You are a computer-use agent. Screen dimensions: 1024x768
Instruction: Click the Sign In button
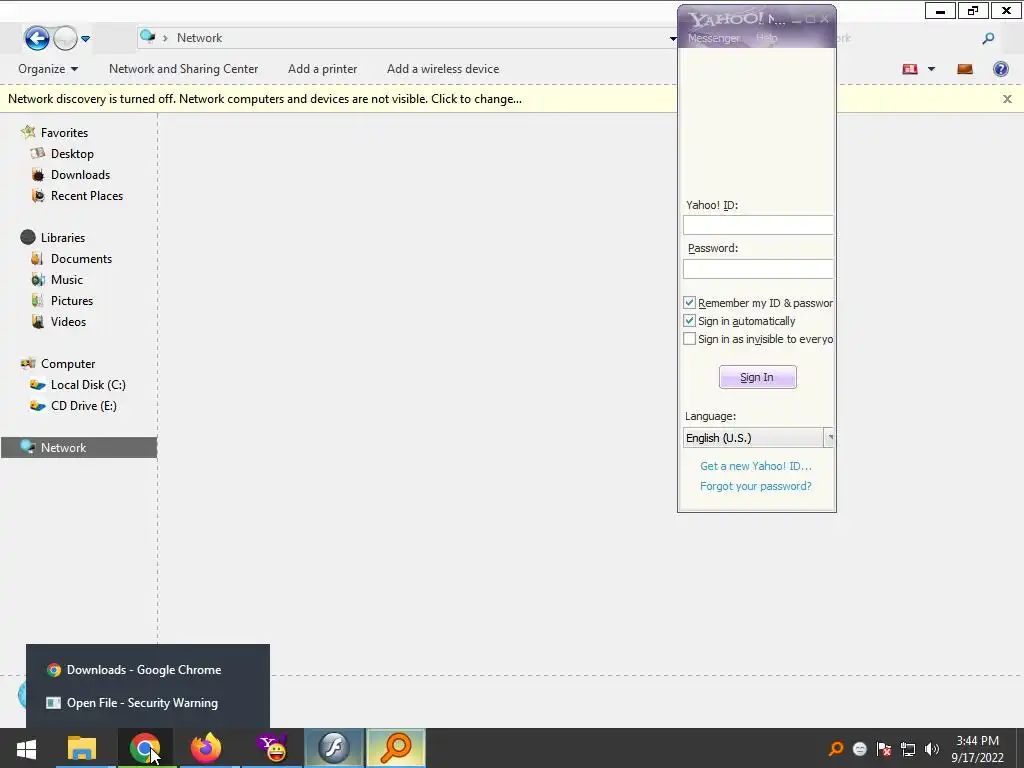pyautogui.click(x=758, y=377)
